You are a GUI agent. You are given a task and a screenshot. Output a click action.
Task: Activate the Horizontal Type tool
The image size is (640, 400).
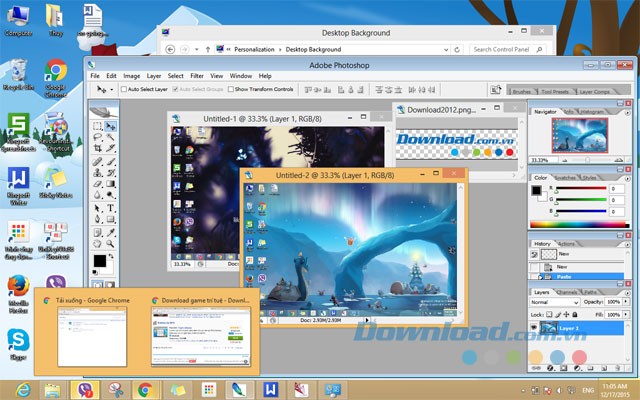pyautogui.click(x=110, y=207)
